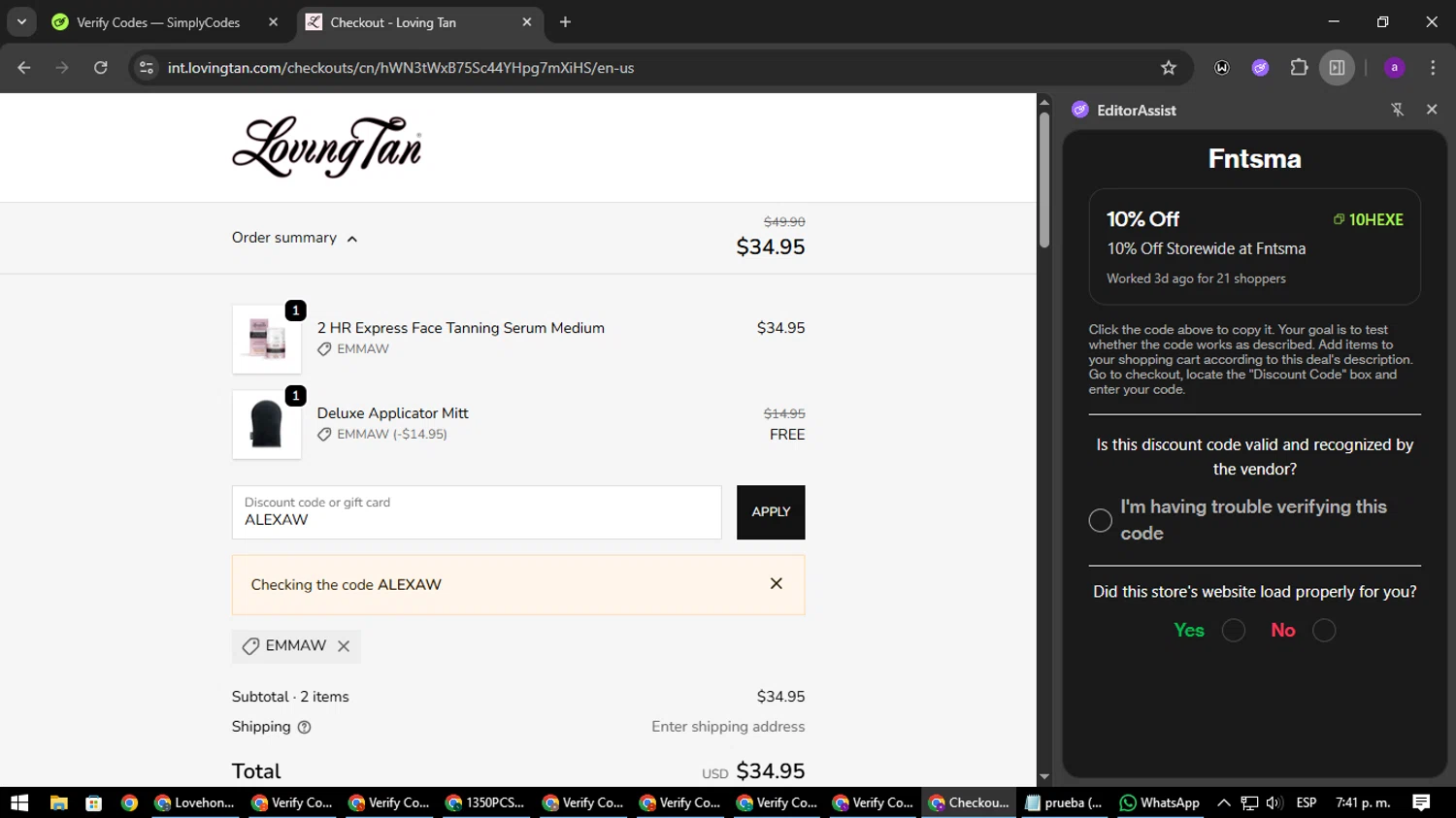The height and width of the screenshot is (818, 1456).
Task: Close the Verify Codes — SimplyCodes tab
Action: 273,22
